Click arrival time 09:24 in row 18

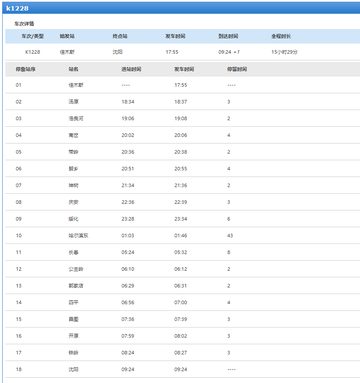(128, 369)
